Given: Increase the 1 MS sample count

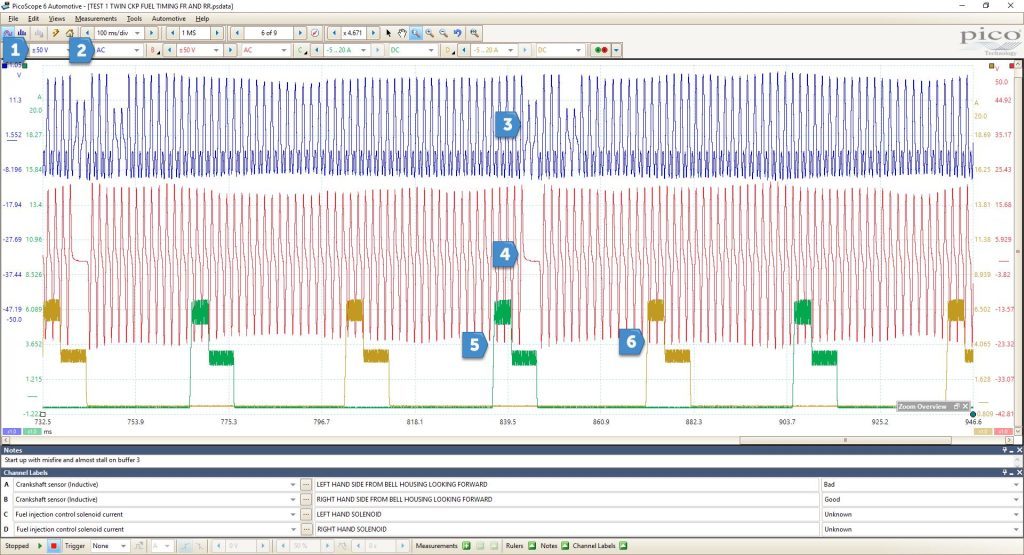Looking at the screenshot, I should 217,33.
